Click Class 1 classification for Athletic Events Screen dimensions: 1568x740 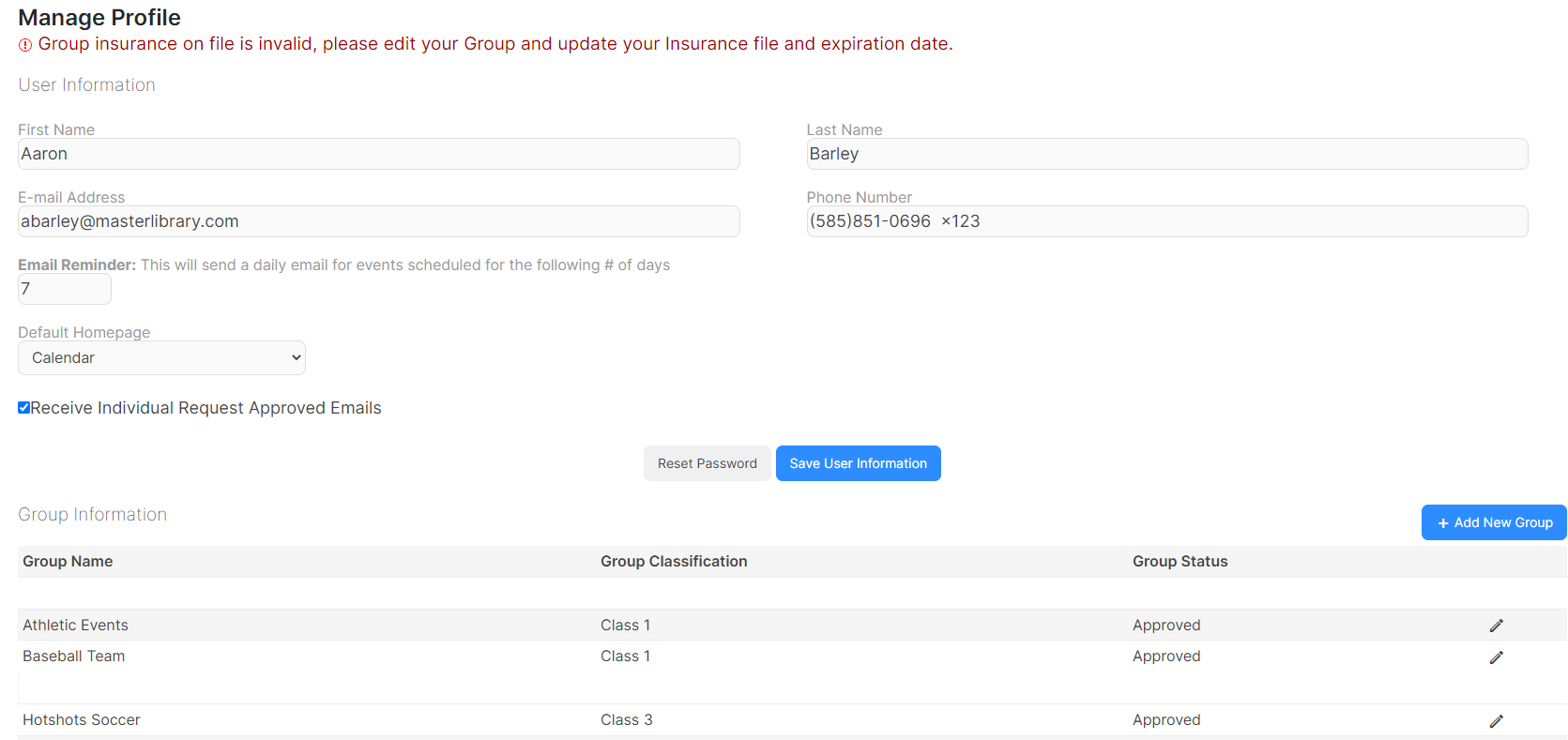click(625, 625)
